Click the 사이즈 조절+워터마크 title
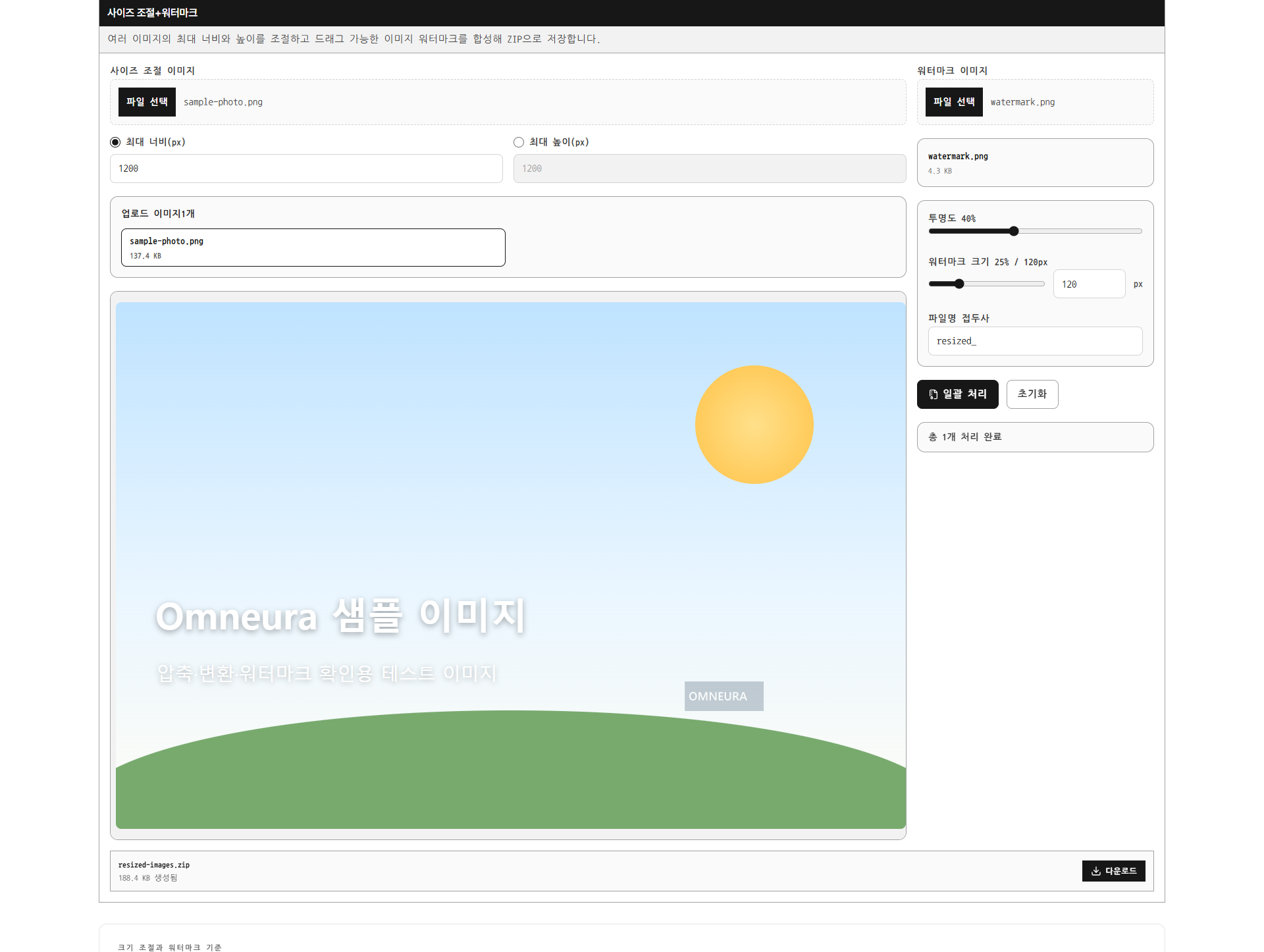This screenshot has height=952, width=1264. (x=152, y=13)
